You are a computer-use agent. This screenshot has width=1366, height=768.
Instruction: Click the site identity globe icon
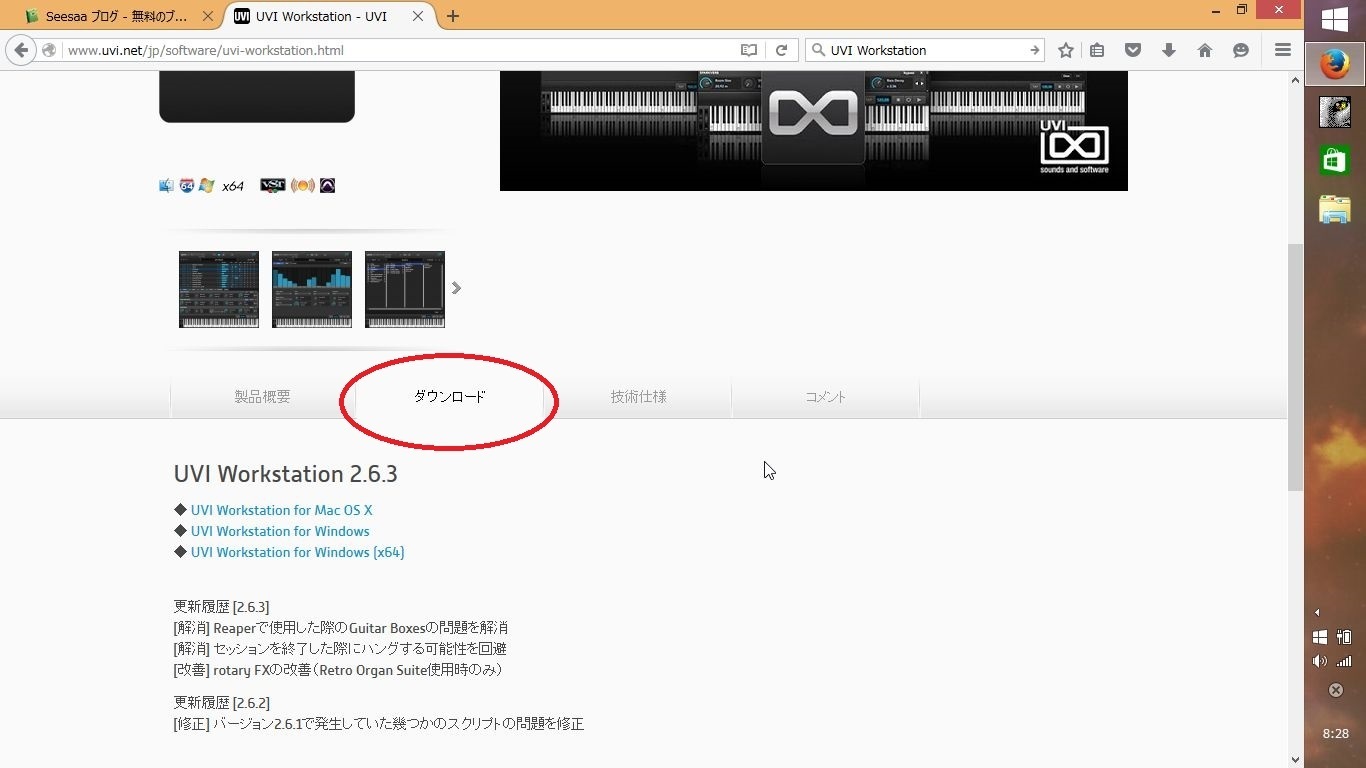coord(49,50)
